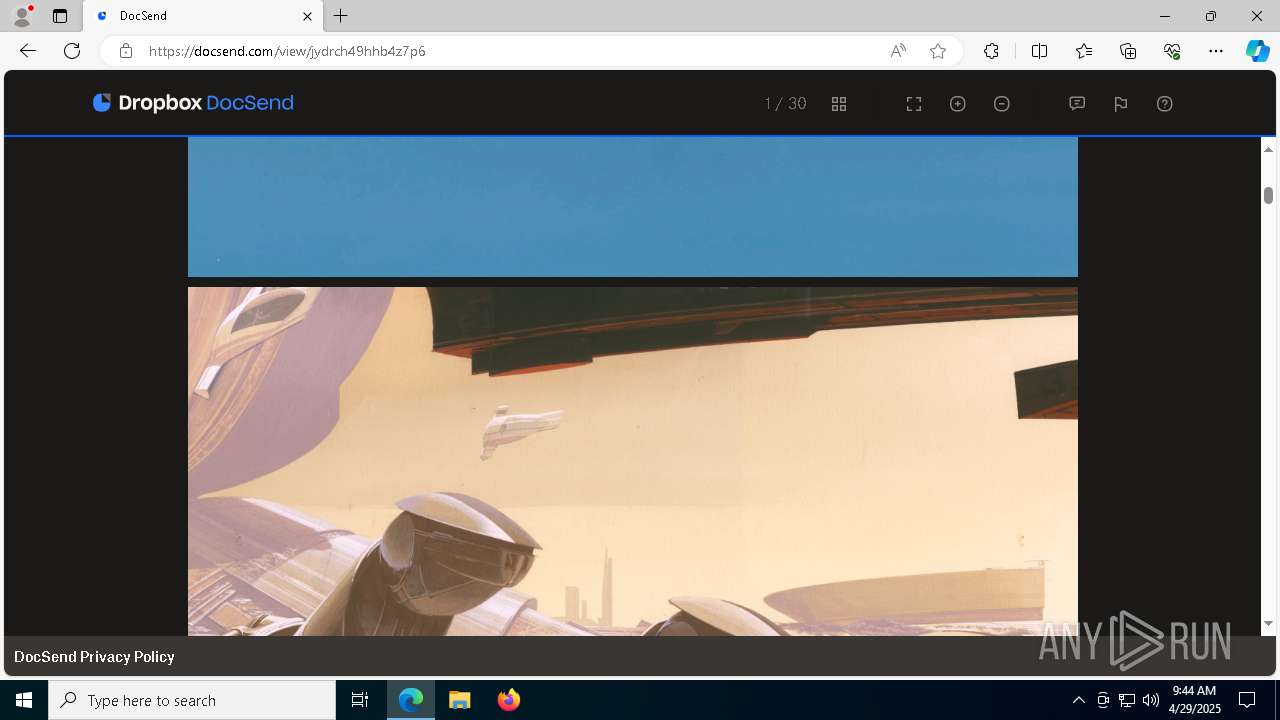This screenshot has width=1280, height=720.
Task: Open the clock showing 9:44 AM
Action: point(1195,700)
